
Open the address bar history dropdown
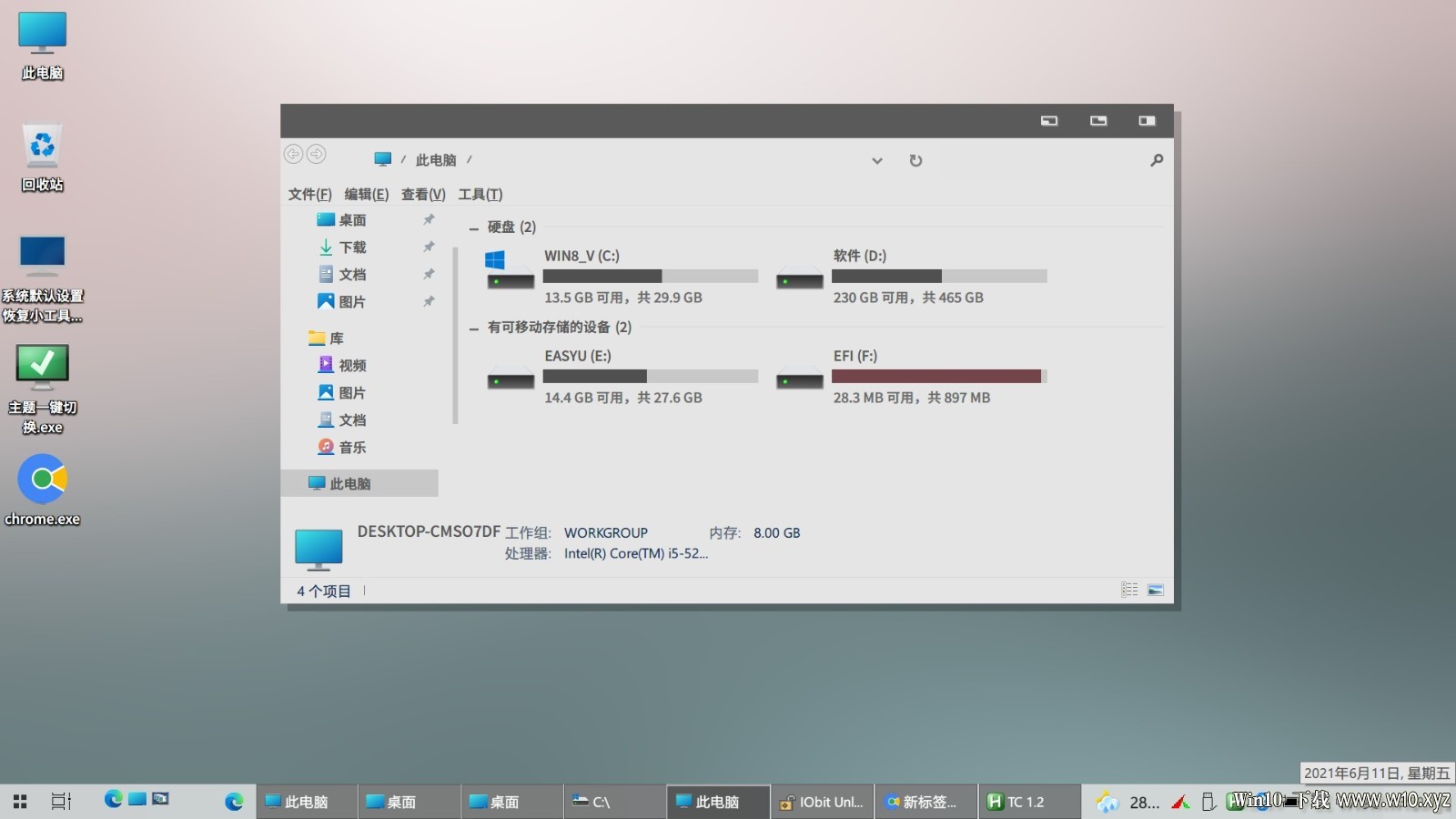coord(877,161)
